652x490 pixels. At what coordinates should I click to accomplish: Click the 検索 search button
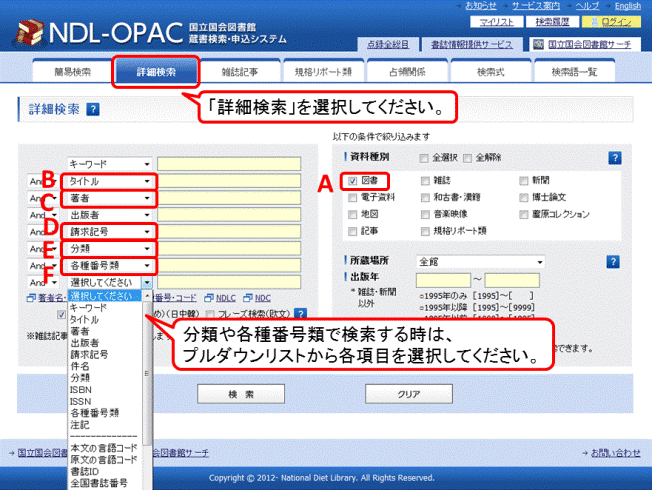click(x=241, y=394)
